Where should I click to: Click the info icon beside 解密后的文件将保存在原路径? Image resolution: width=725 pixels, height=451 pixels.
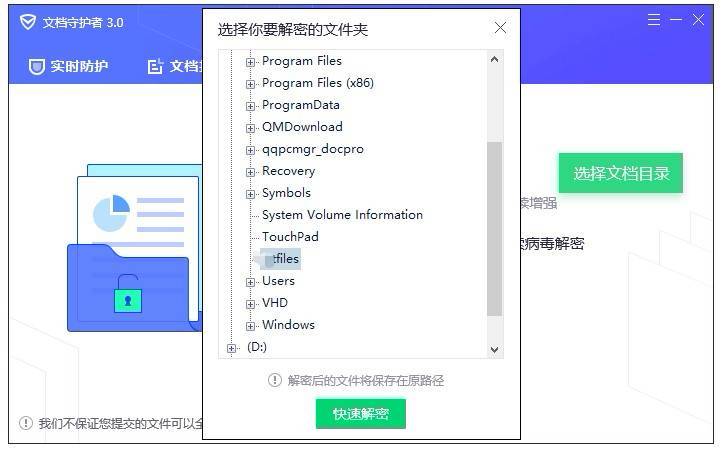pos(275,380)
